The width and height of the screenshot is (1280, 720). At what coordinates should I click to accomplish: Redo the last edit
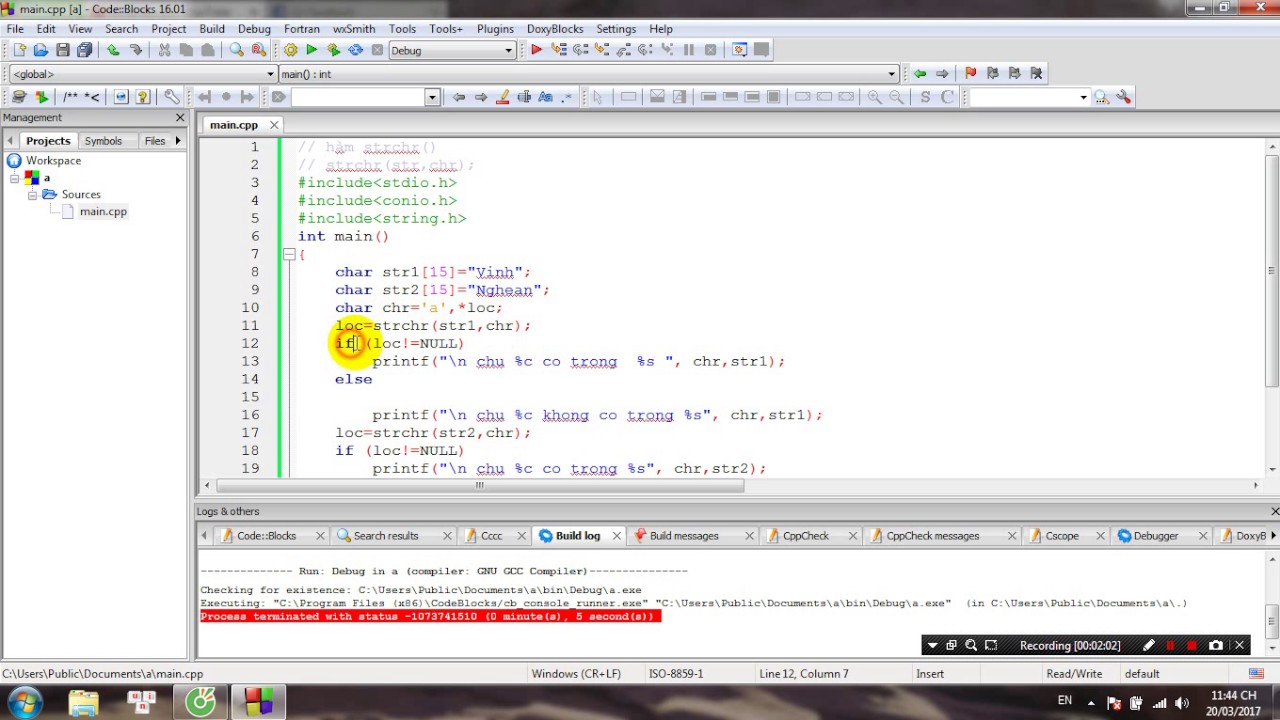click(135, 50)
